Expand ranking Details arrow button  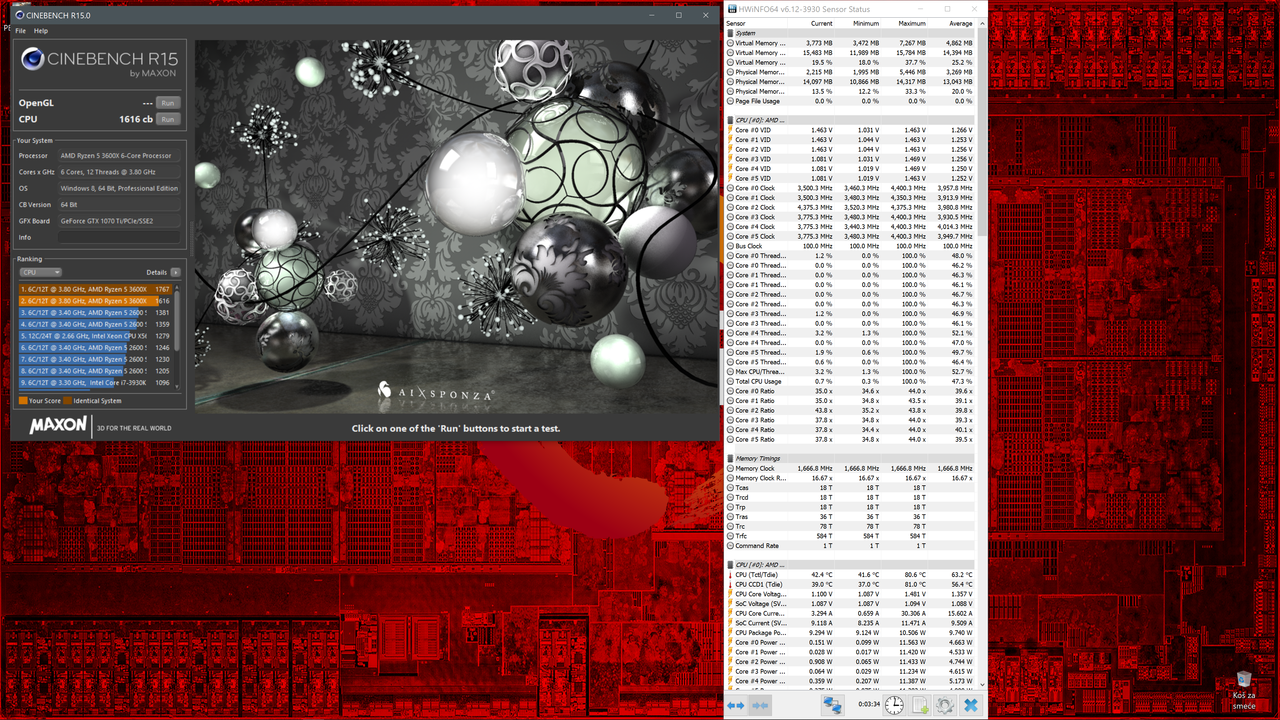click(x=175, y=272)
